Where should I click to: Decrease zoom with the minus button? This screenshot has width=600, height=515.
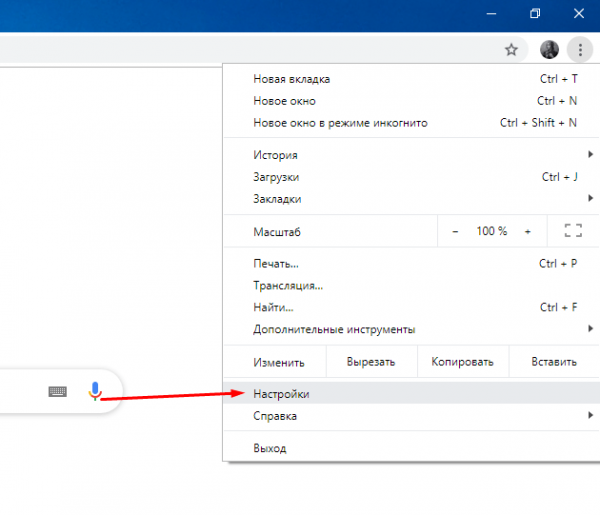[x=455, y=231]
